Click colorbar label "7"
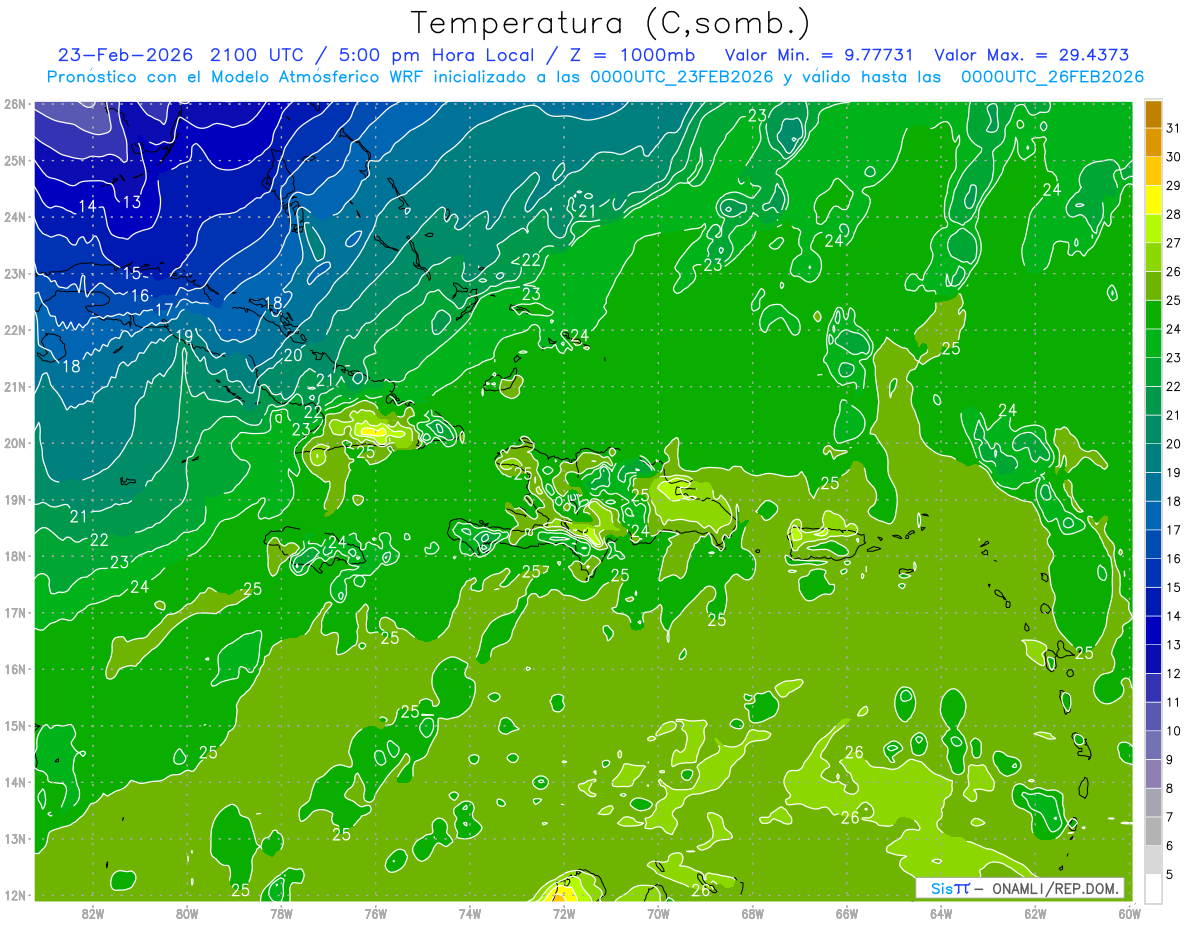 tap(1170, 817)
